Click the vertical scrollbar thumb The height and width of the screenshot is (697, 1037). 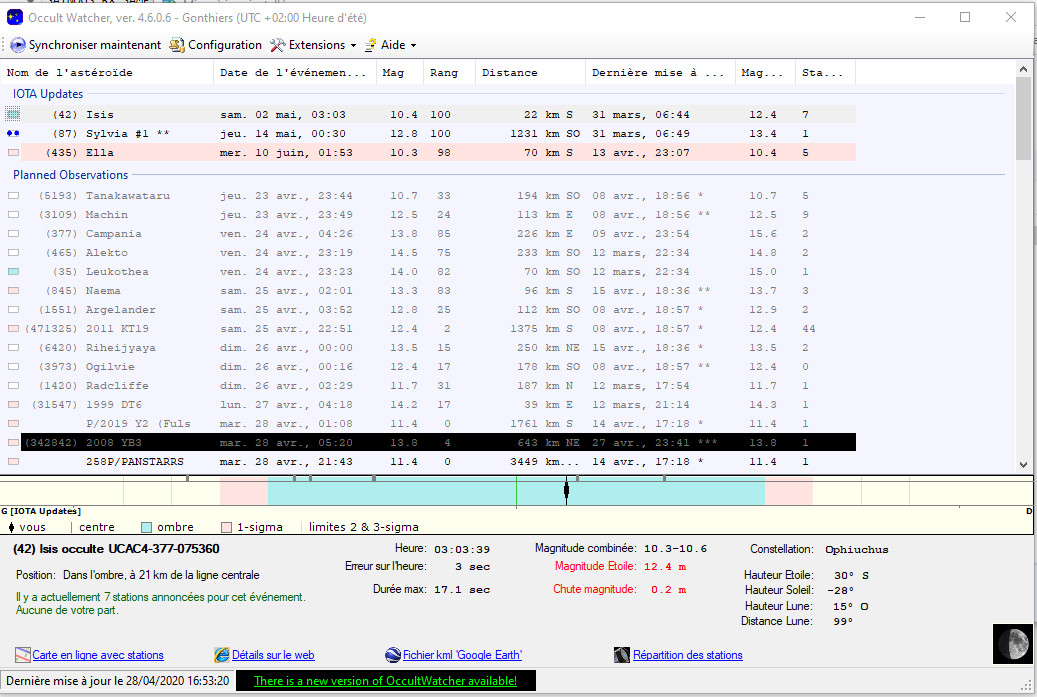pos(1023,118)
